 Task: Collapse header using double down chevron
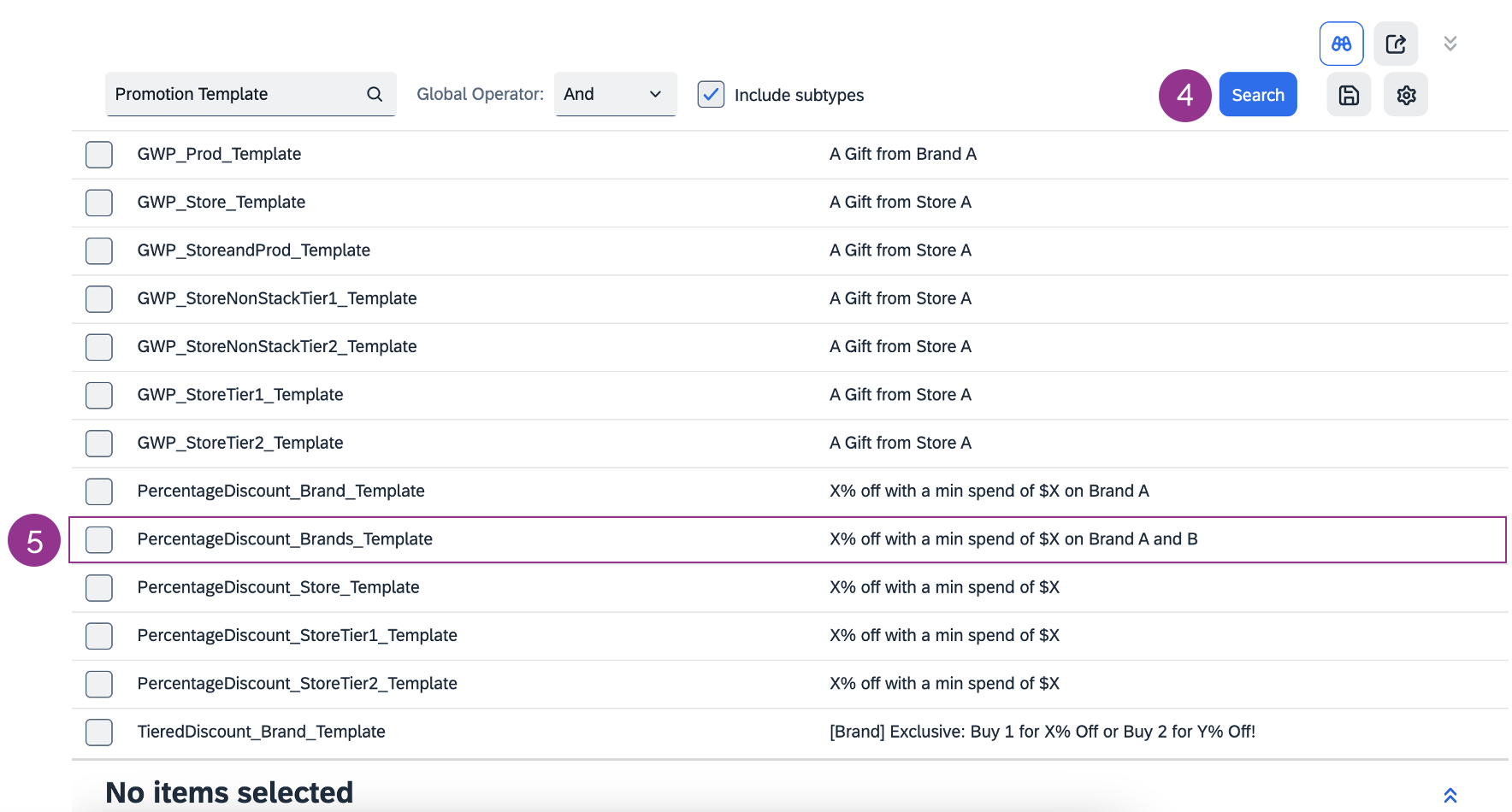coord(1450,44)
